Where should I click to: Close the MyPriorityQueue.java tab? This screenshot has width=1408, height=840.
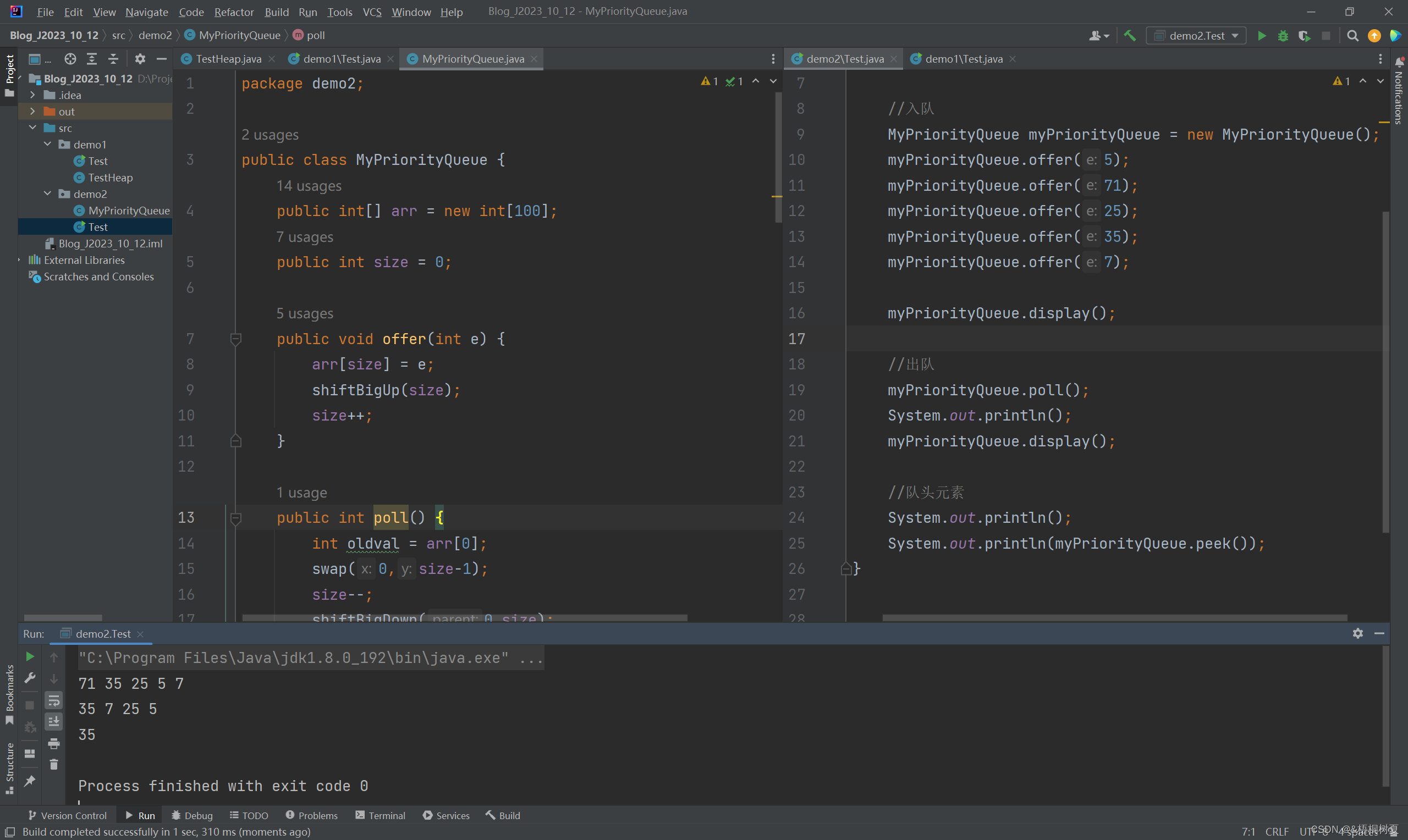tap(534, 59)
